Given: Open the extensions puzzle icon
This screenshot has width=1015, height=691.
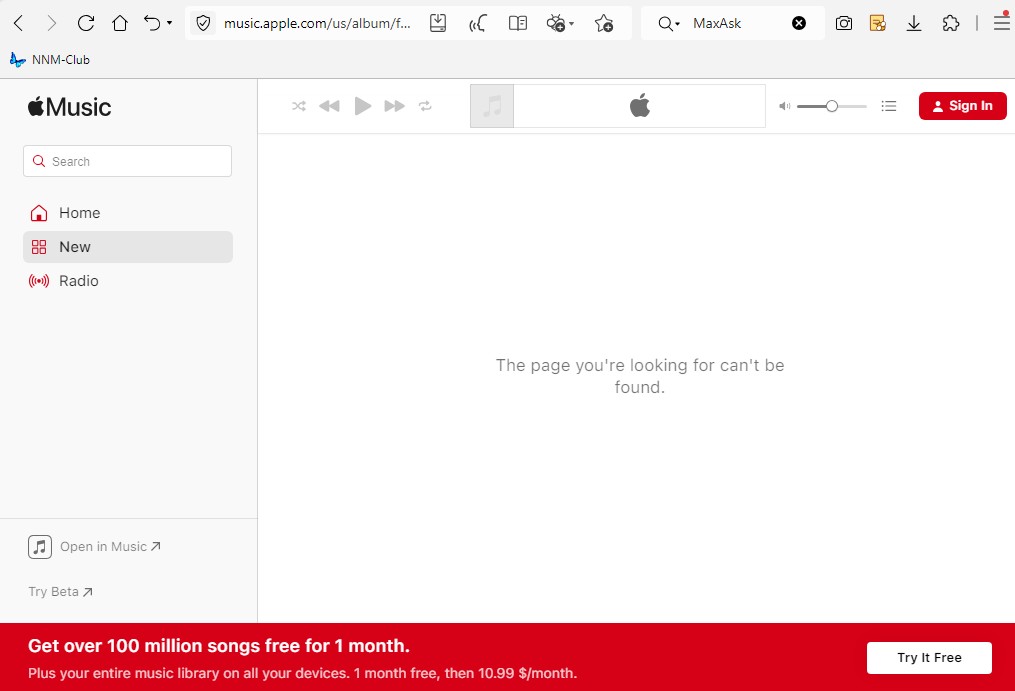Looking at the screenshot, I should pyautogui.click(x=951, y=23).
